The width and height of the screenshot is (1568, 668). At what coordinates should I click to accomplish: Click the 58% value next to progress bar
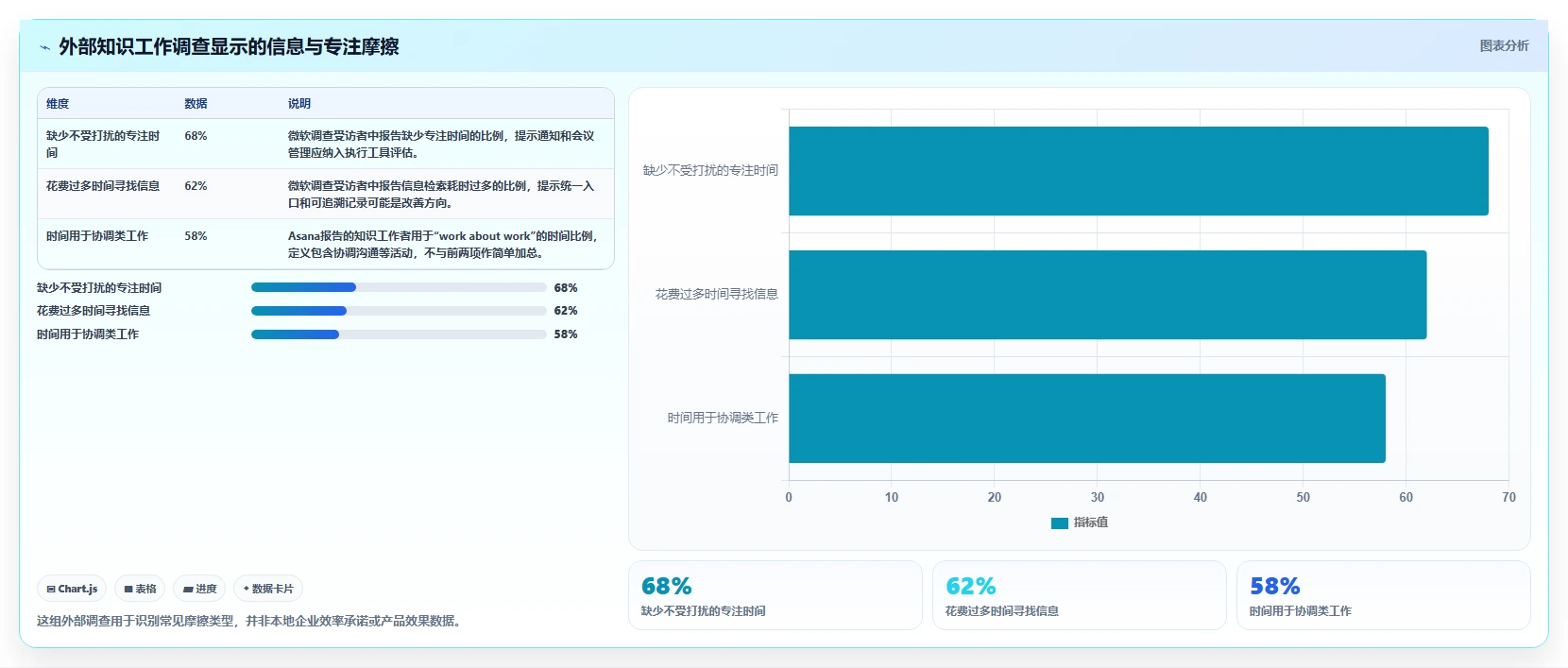(x=566, y=334)
